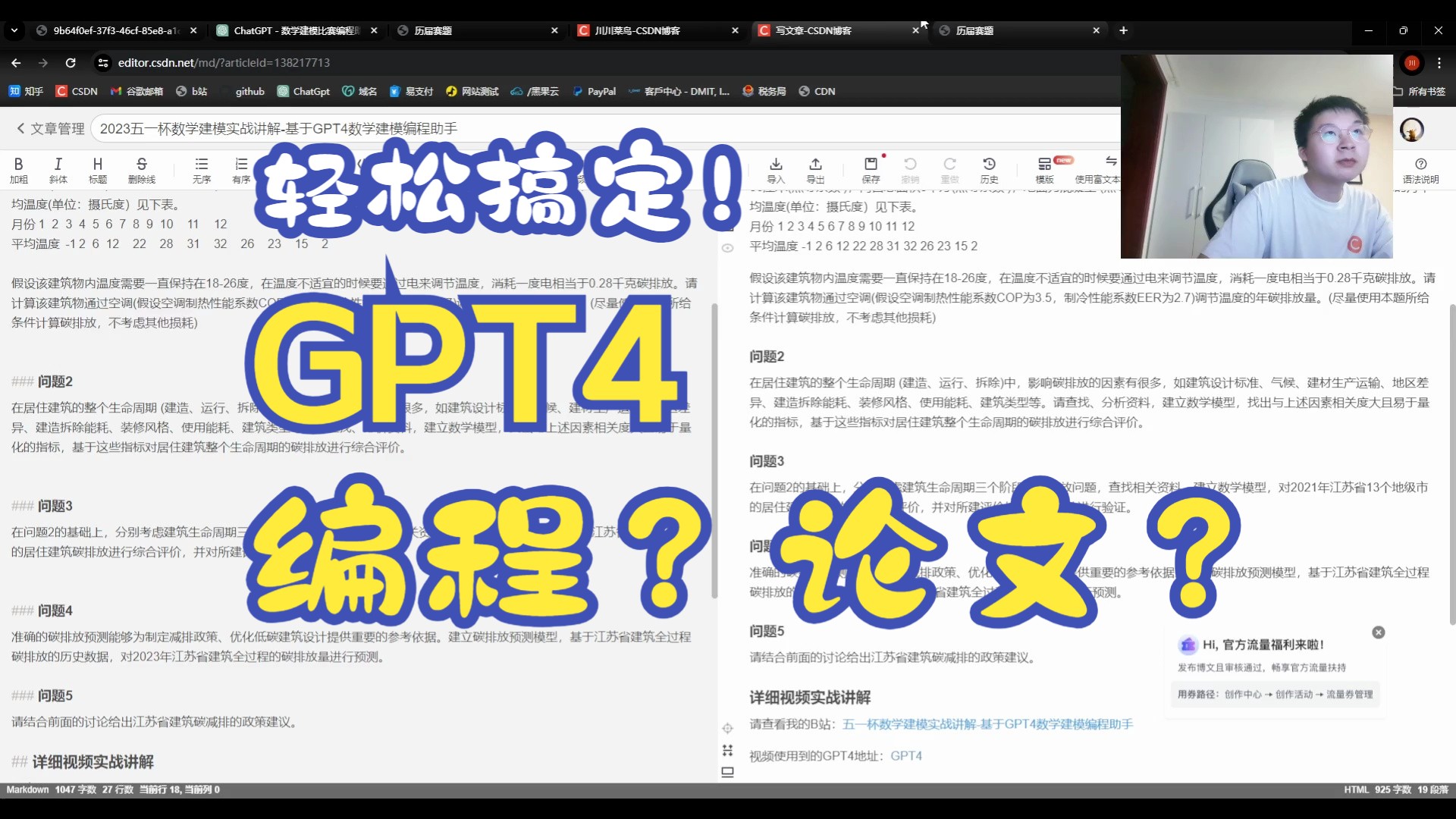This screenshot has width=1456, height=819.
Task: Open 谷歌邮箱 bookmark
Action: (x=136, y=91)
